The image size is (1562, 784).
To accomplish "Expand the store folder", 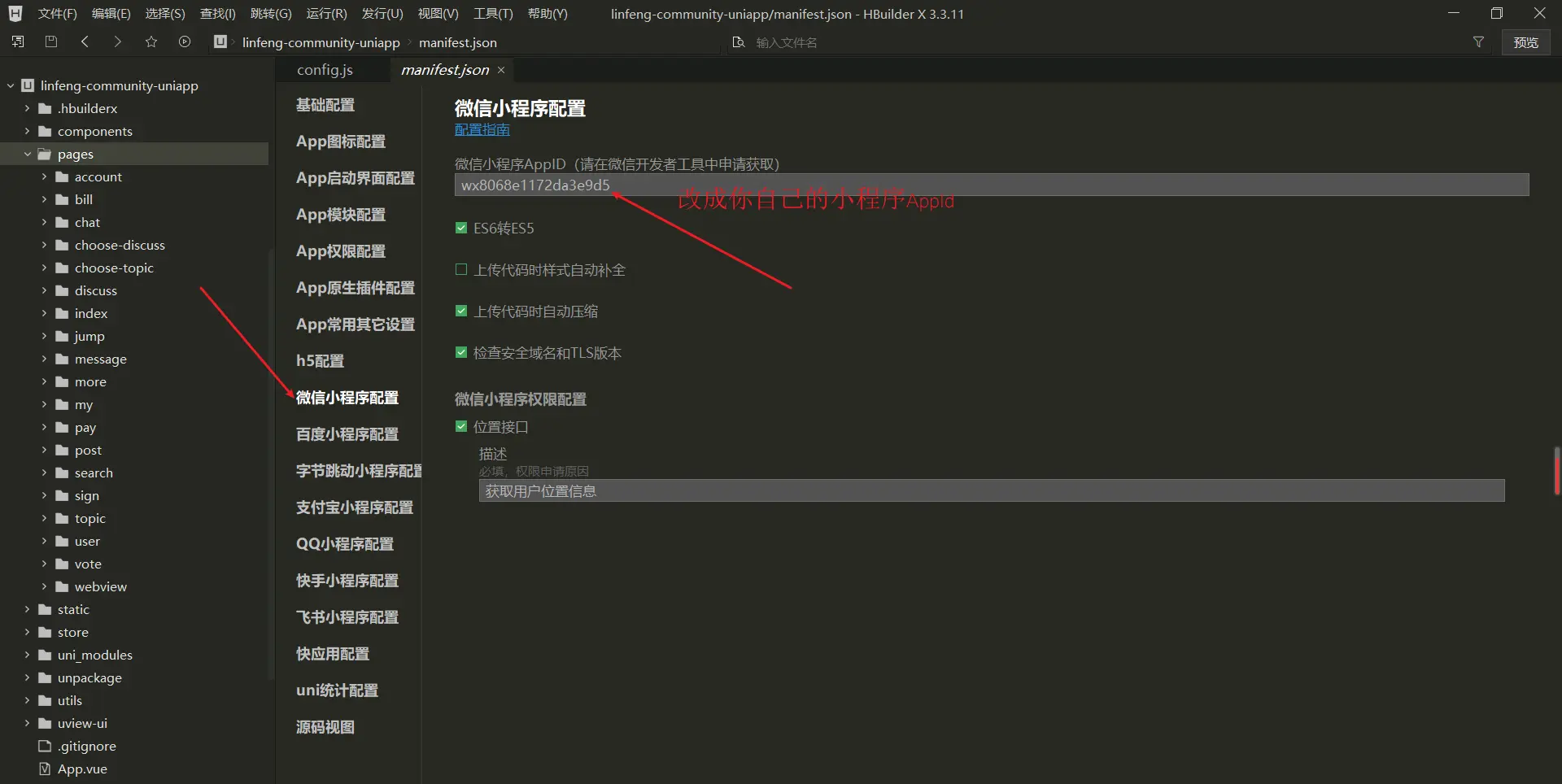I will (x=27, y=632).
